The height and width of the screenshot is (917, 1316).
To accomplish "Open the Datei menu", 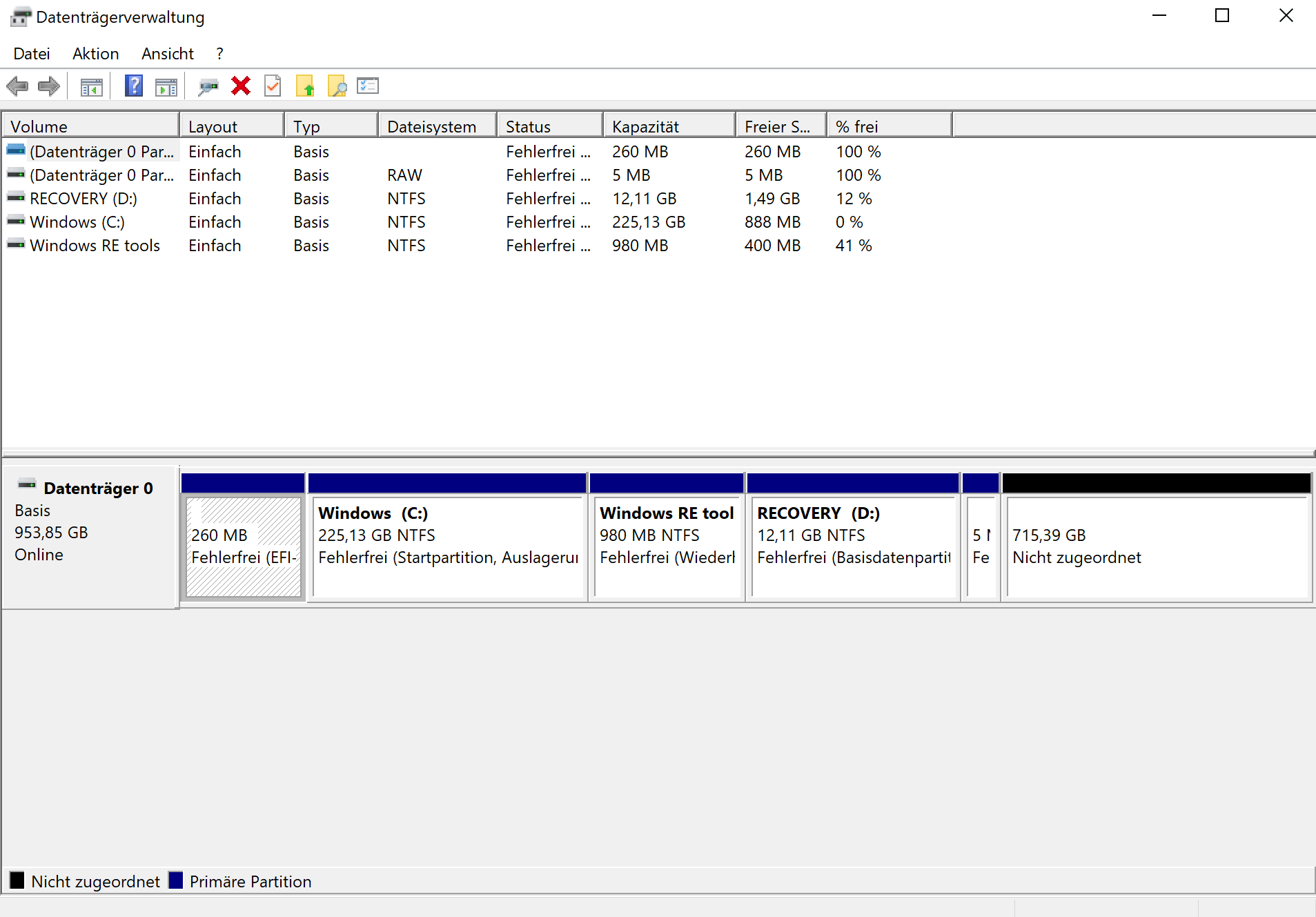I will pos(32,54).
